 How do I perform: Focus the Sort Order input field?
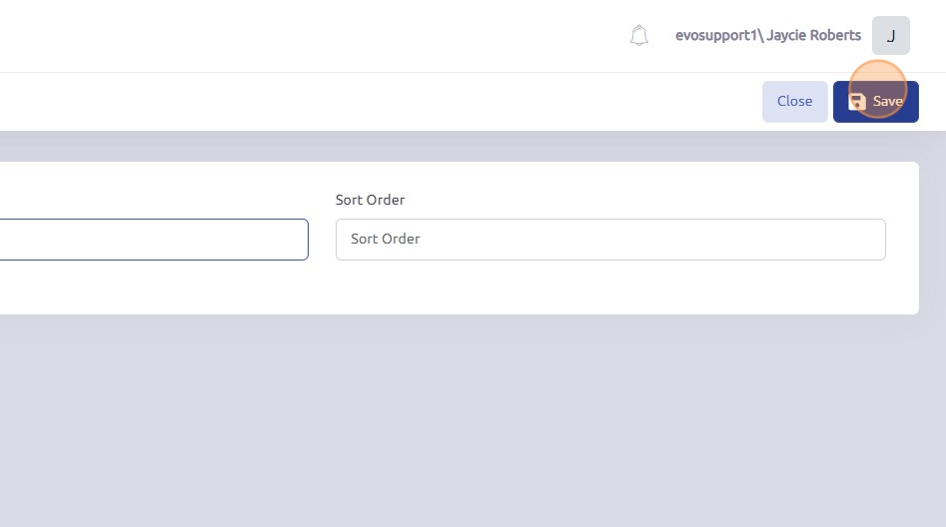(x=610, y=240)
